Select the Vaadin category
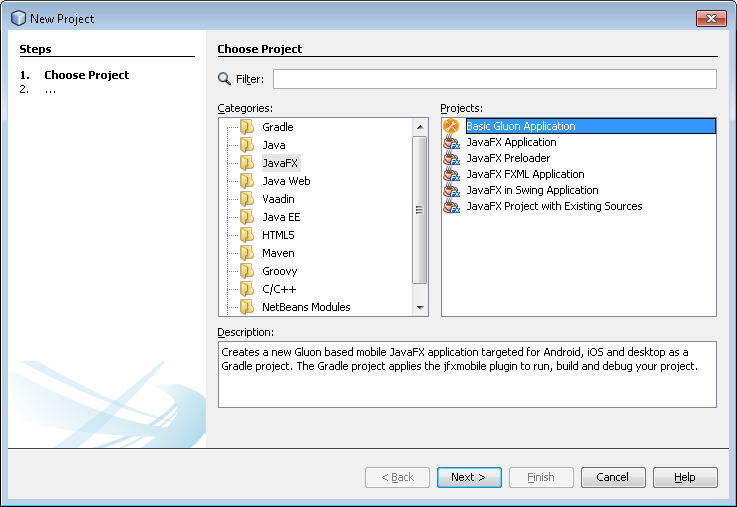The image size is (737, 507). pyautogui.click(x=278, y=199)
